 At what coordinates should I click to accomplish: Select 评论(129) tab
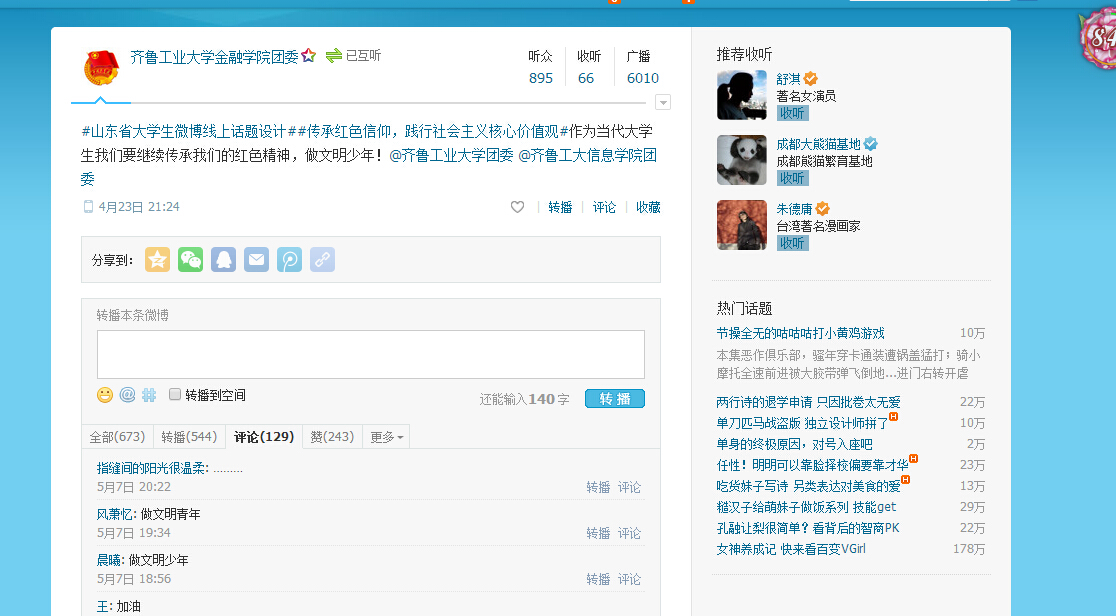click(264, 437)
